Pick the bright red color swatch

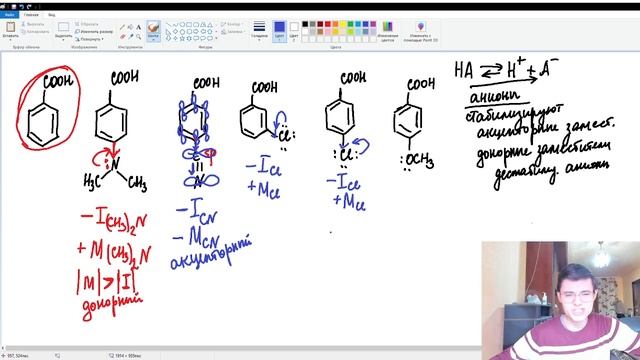(x=328, y=24)
